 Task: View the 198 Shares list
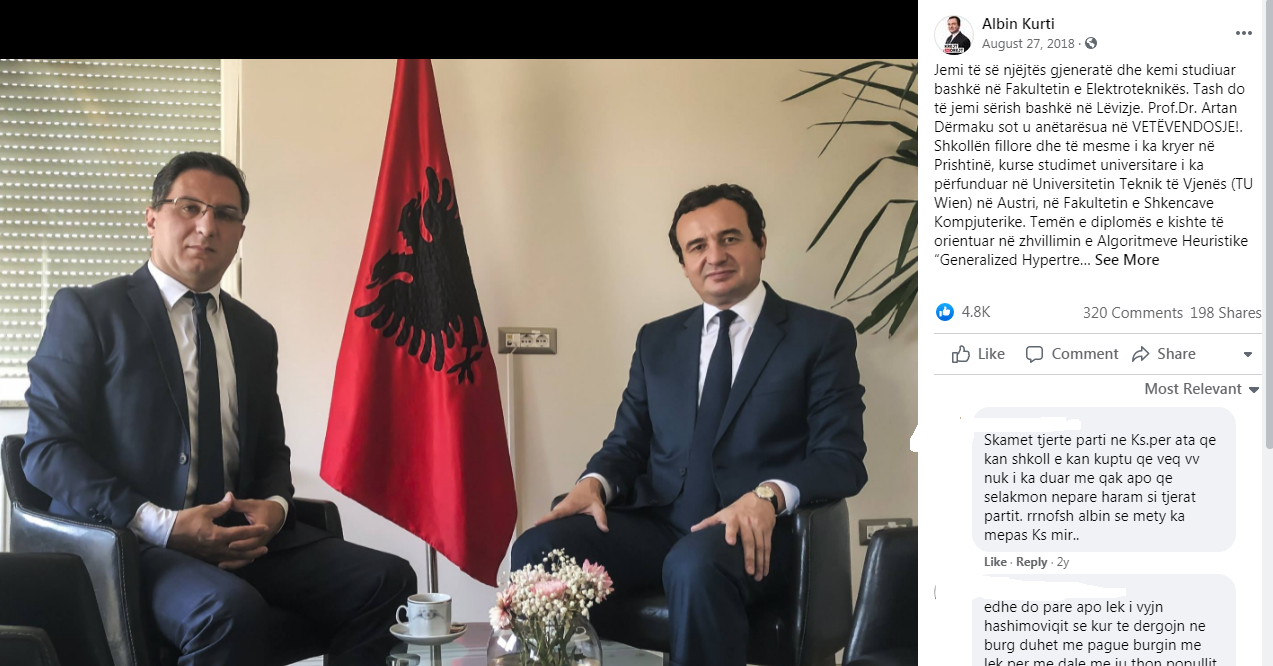[x=1225, y=313]
